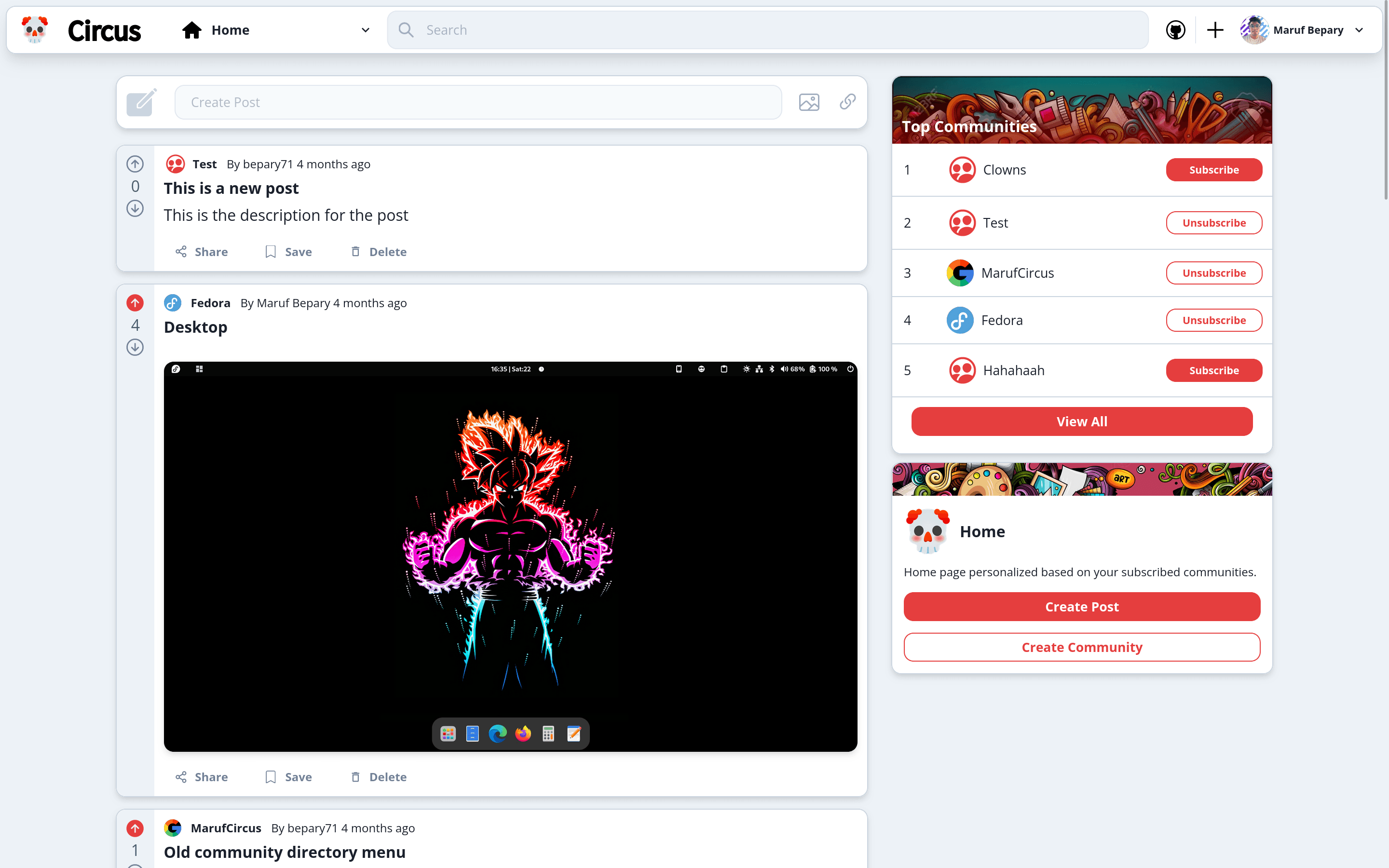The height and width of the screenshot is (868, 1389).
Task: Click the home icon in the navbar
Action: (191, 30)
